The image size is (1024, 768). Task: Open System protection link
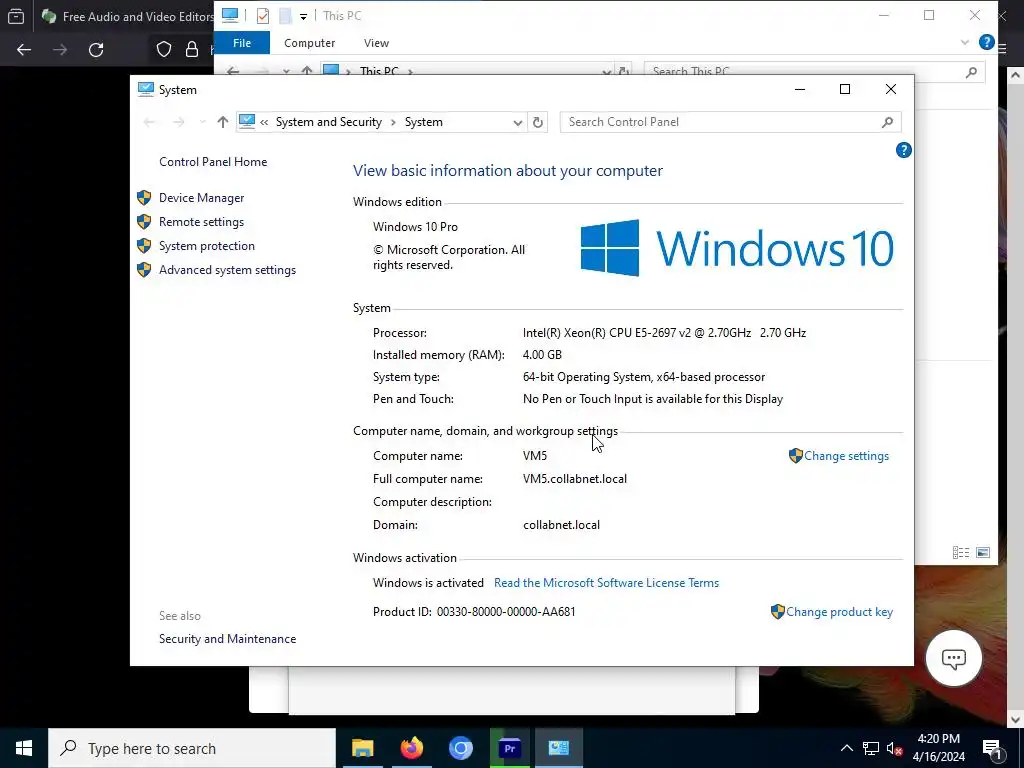pos(206,246)
